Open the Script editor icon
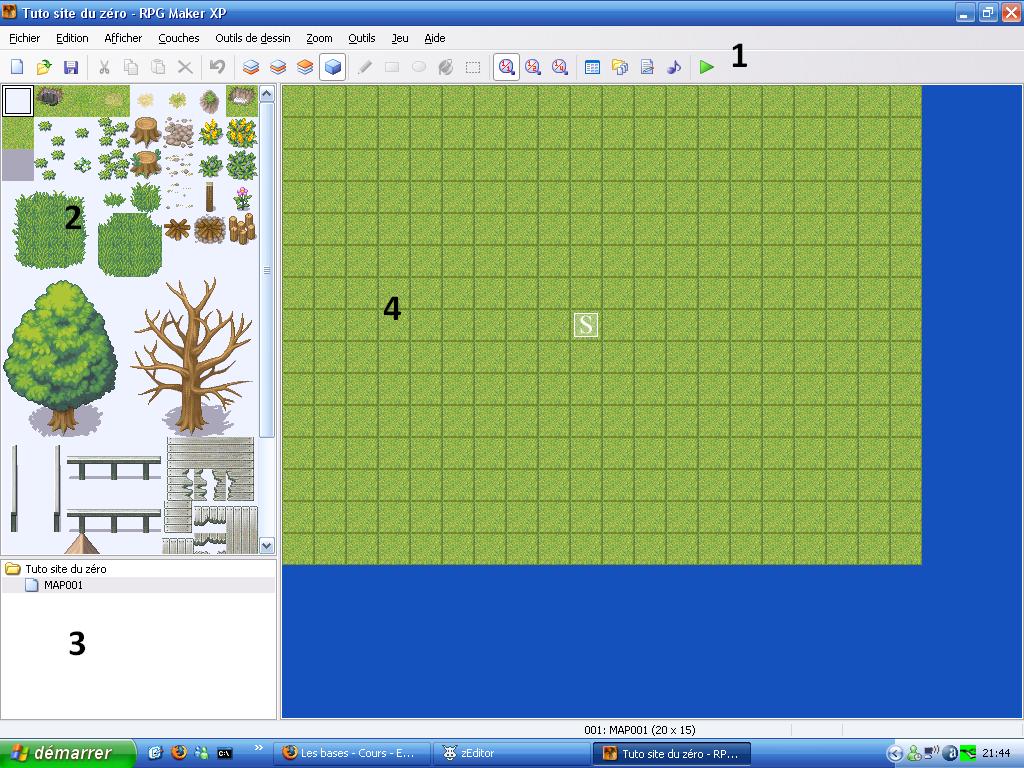The image size is (1024, 768). pyautogui.click(x=647, y=67)
